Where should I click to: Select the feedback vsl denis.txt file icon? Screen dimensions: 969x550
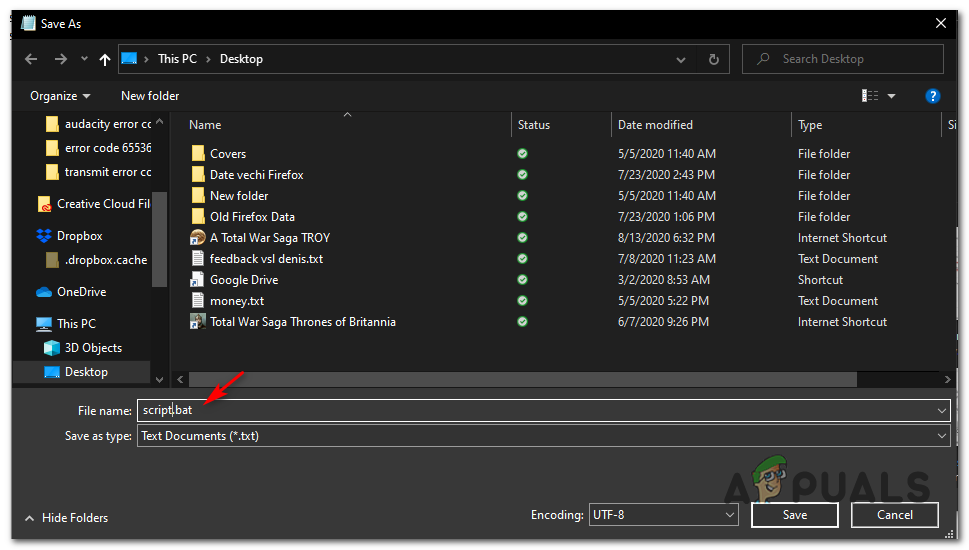(x=198, y=258)
